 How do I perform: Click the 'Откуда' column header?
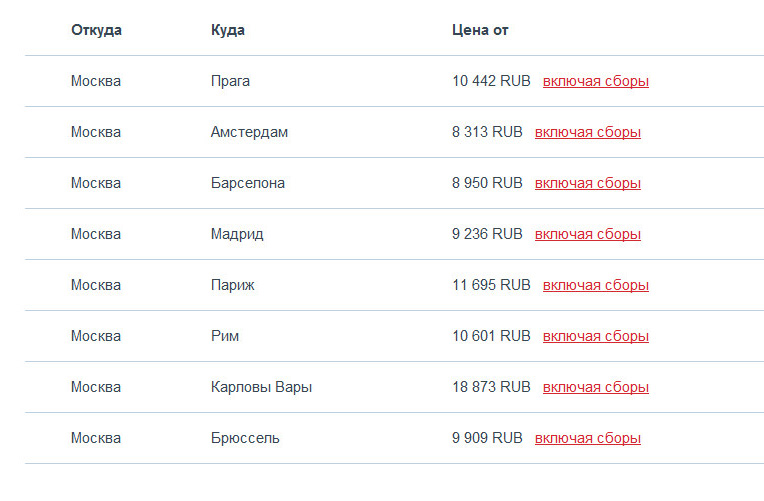[96, 31]
